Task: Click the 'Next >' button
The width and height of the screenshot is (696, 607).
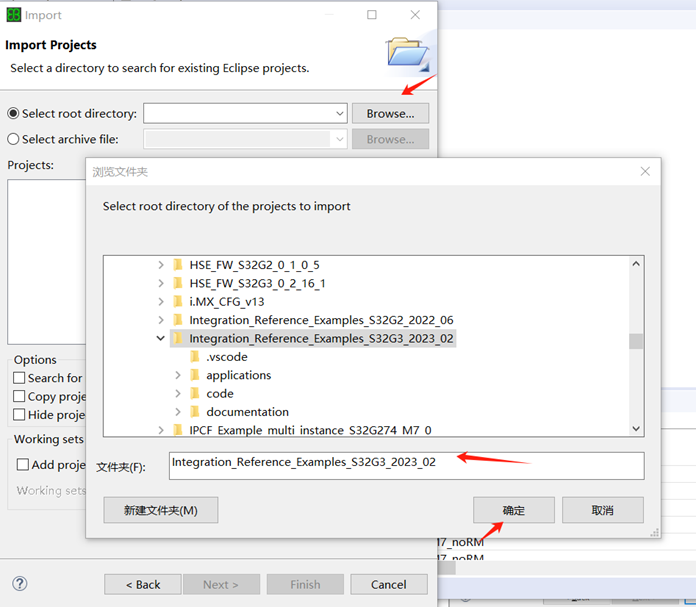Action: click(x=221, y=584)
